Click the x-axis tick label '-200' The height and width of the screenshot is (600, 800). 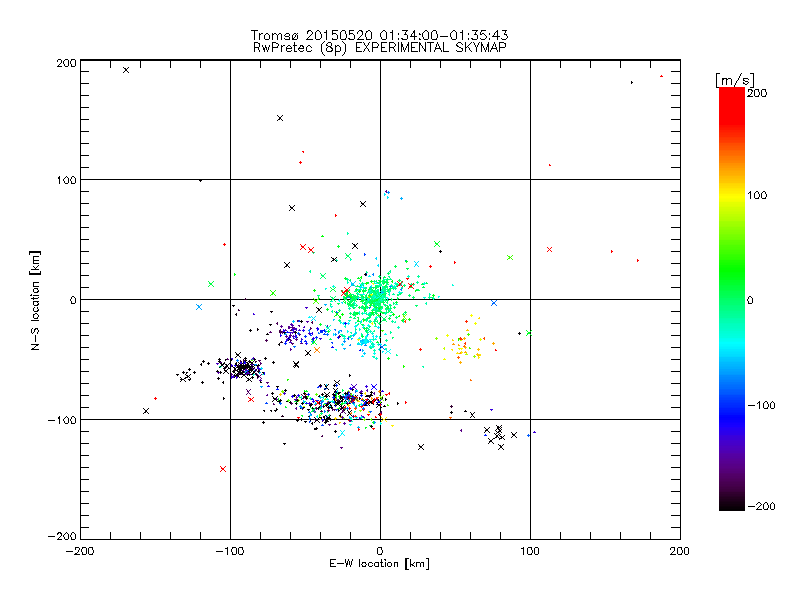[80, 551]
